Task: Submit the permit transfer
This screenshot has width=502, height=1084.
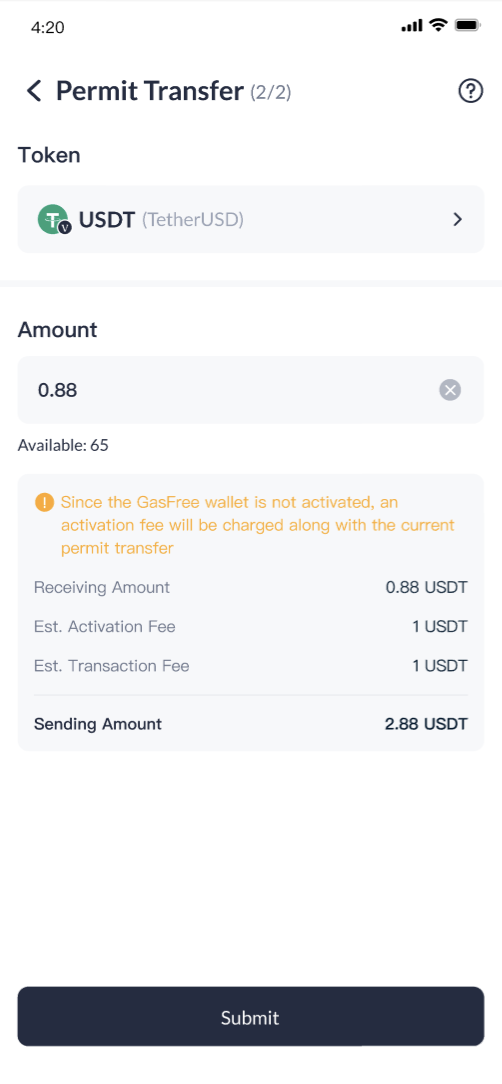Action: 250,1016
